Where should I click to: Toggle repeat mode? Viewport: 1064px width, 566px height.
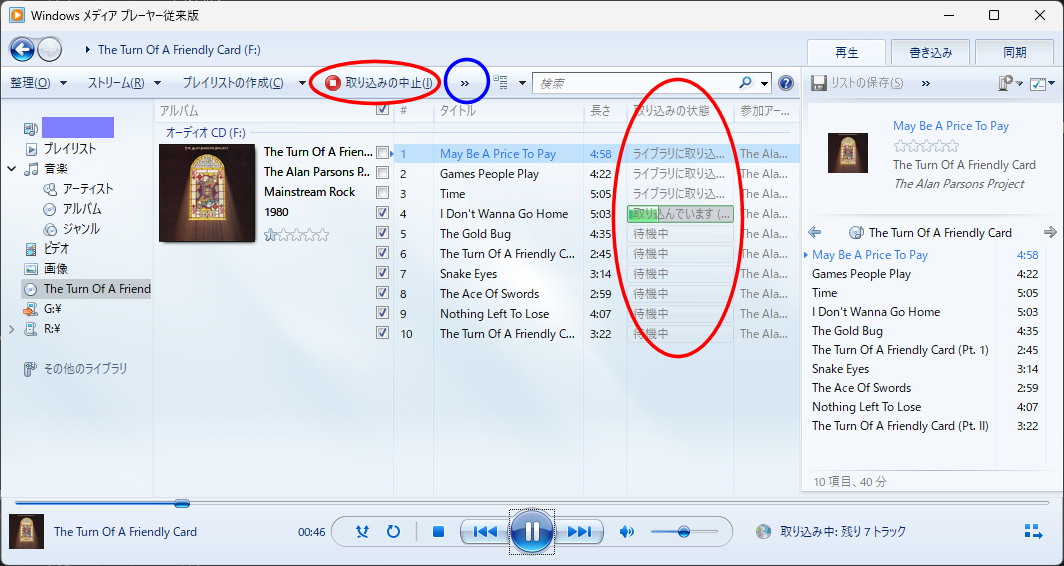pyautogui.click(x=393, y=531)
